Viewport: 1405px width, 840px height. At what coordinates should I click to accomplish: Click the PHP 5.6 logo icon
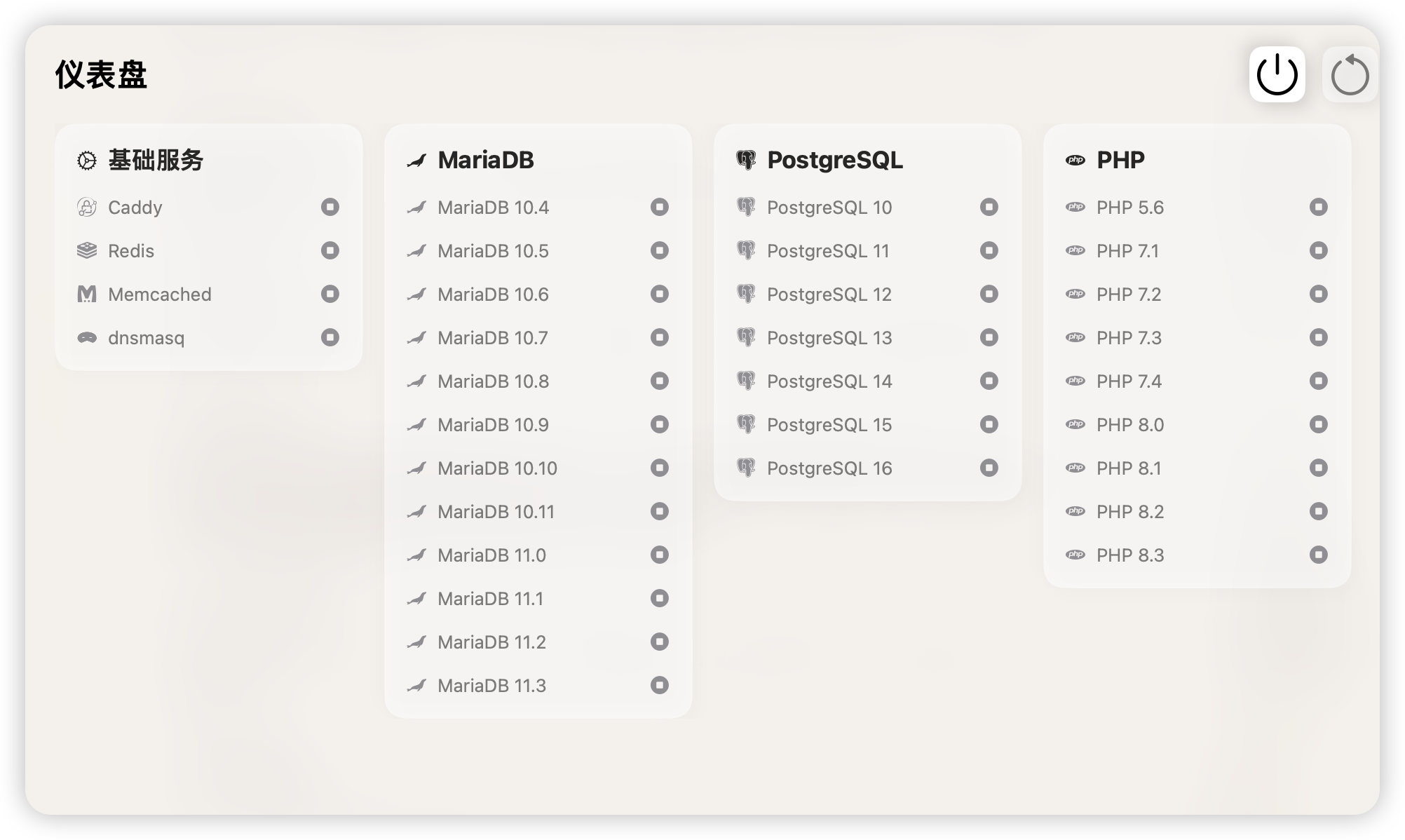click(x=1075, y=208)
